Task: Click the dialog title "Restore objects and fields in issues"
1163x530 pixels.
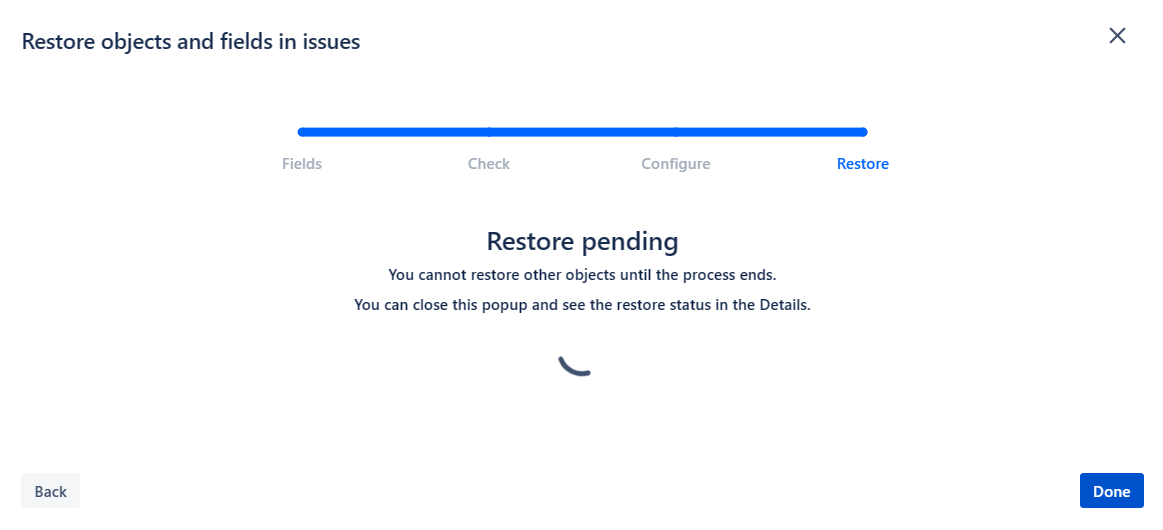Action: pyautogui.click(x=191, y=42)
